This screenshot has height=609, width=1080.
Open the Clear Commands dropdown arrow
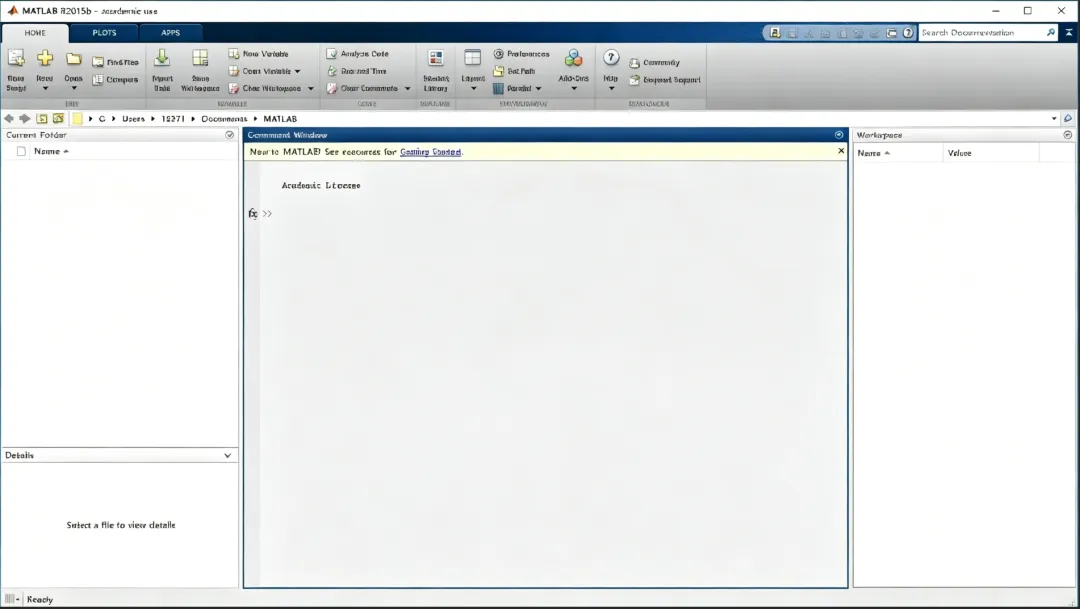coord(408,88)
